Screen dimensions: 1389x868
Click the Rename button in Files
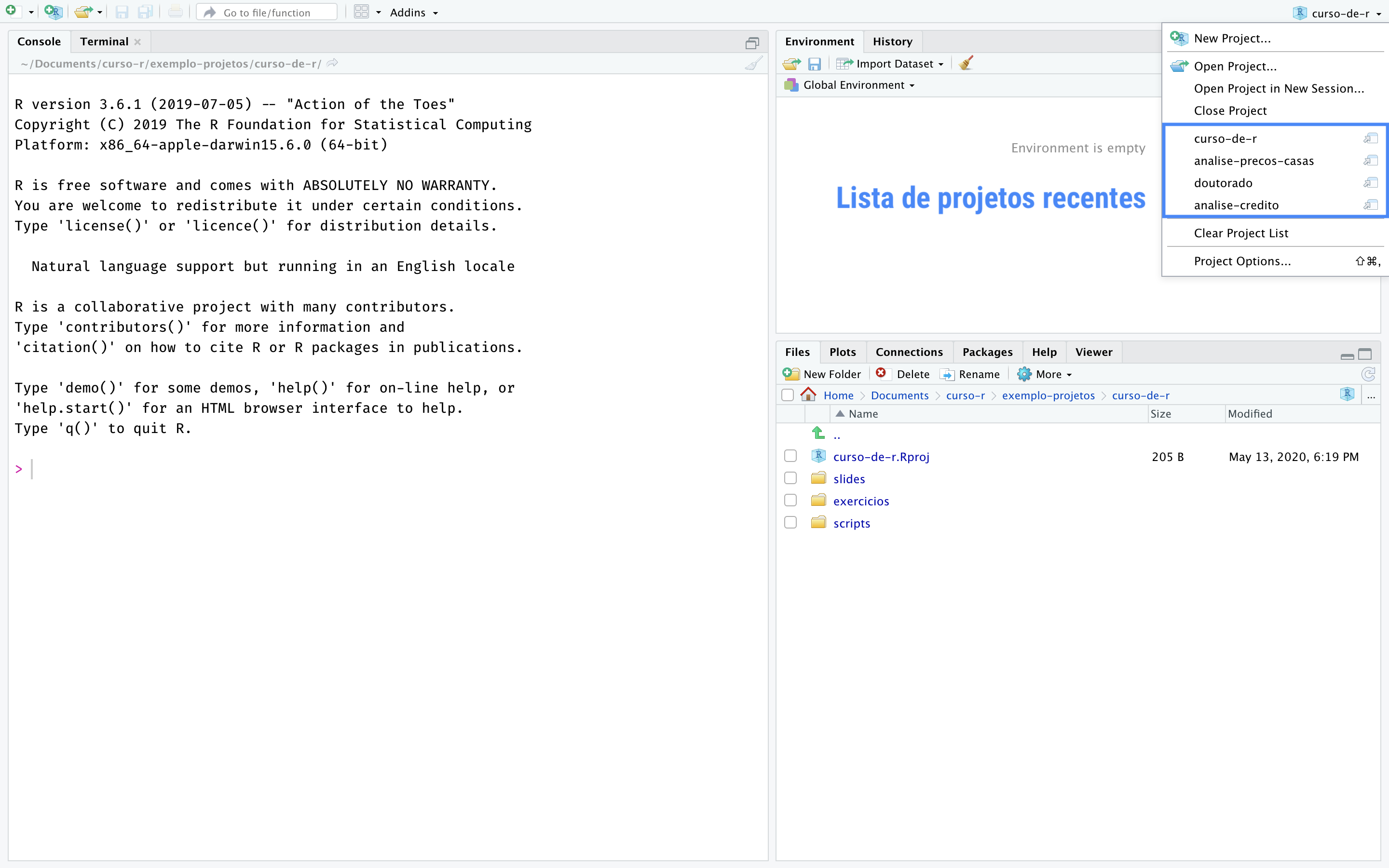pos(970,374)
